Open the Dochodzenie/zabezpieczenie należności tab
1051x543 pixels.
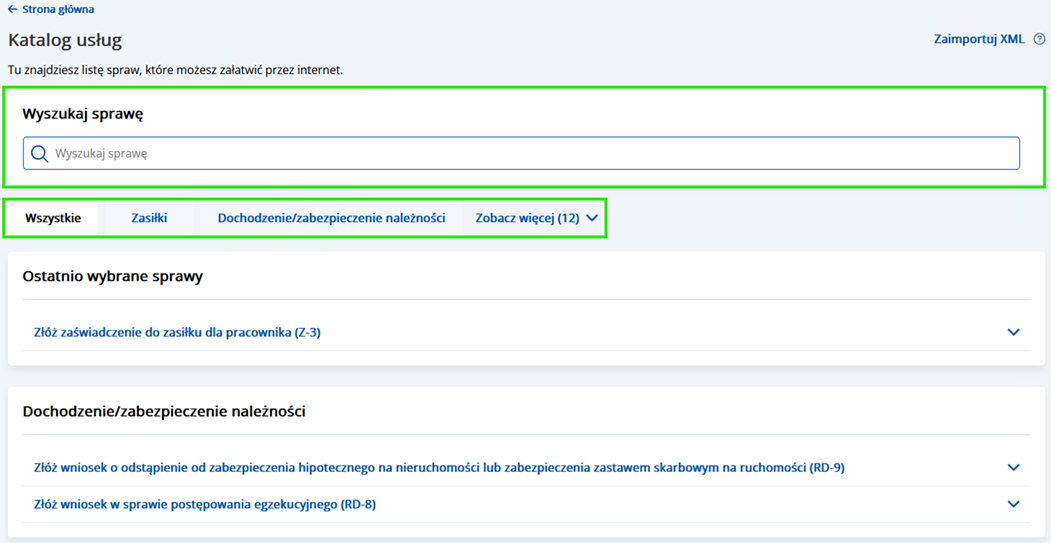tap(331, 218)
